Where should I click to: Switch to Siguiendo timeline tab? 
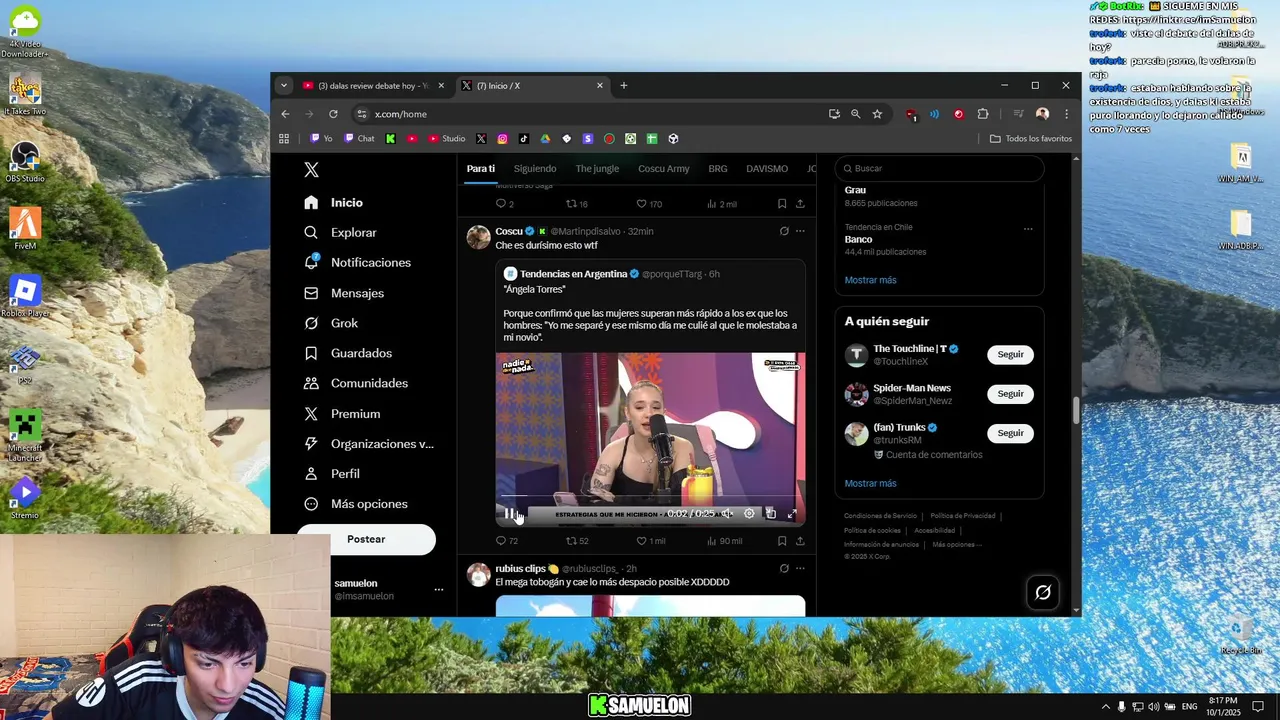535,169
